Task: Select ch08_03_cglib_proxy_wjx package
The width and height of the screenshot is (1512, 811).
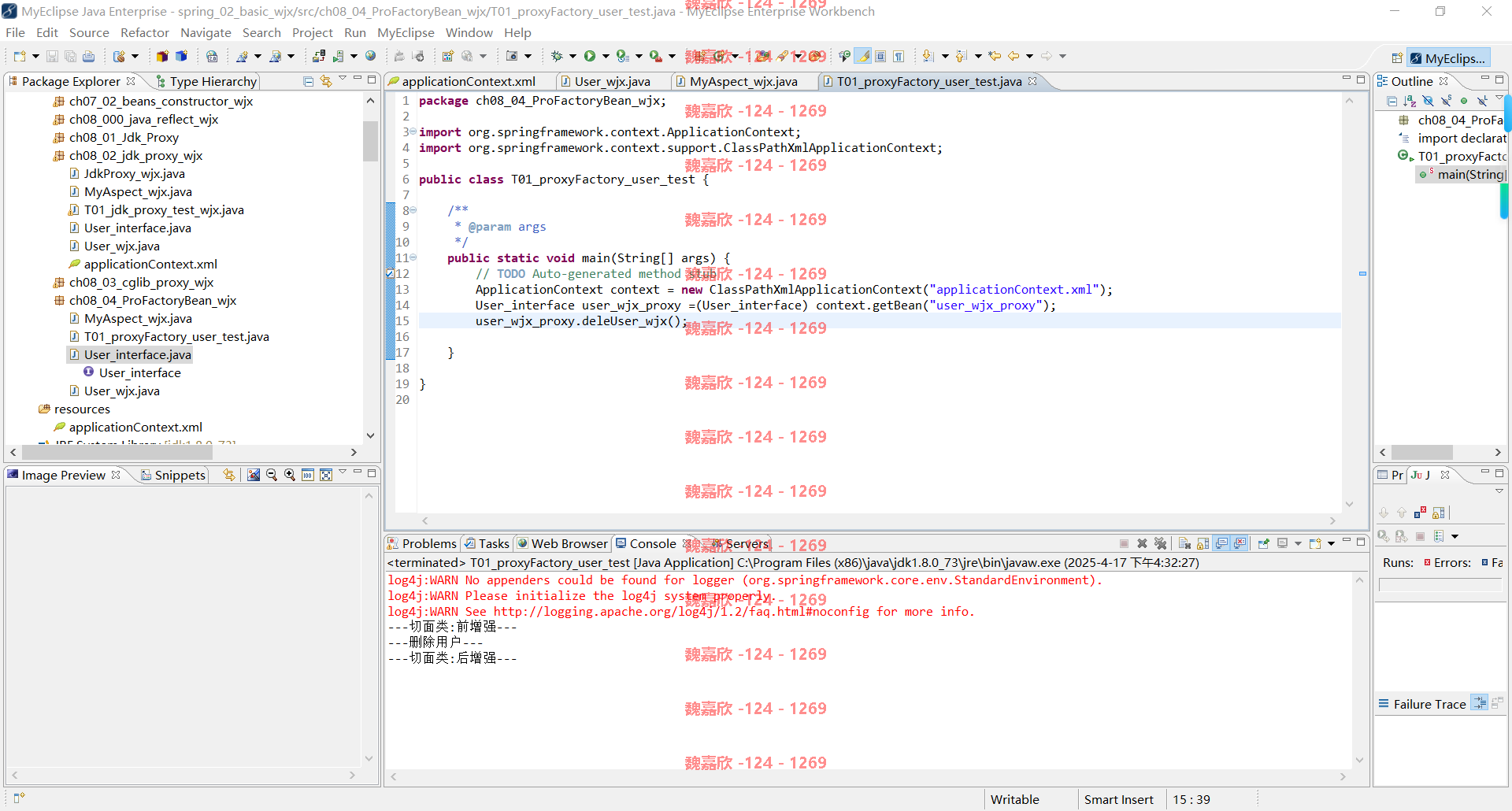Action: 141,282
